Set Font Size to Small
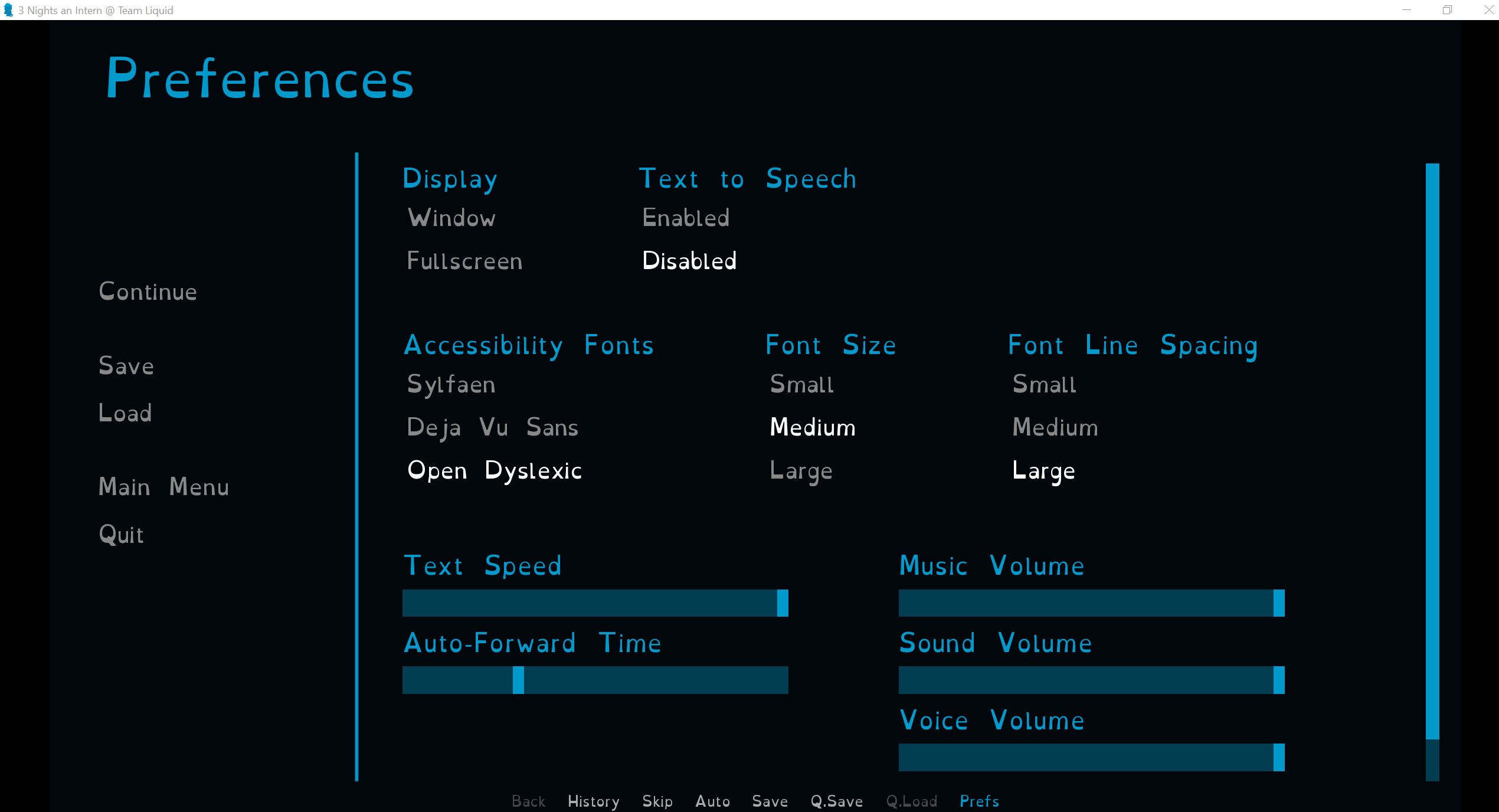The height and width of the screenshot is (812, 1499). pos(801,384)
